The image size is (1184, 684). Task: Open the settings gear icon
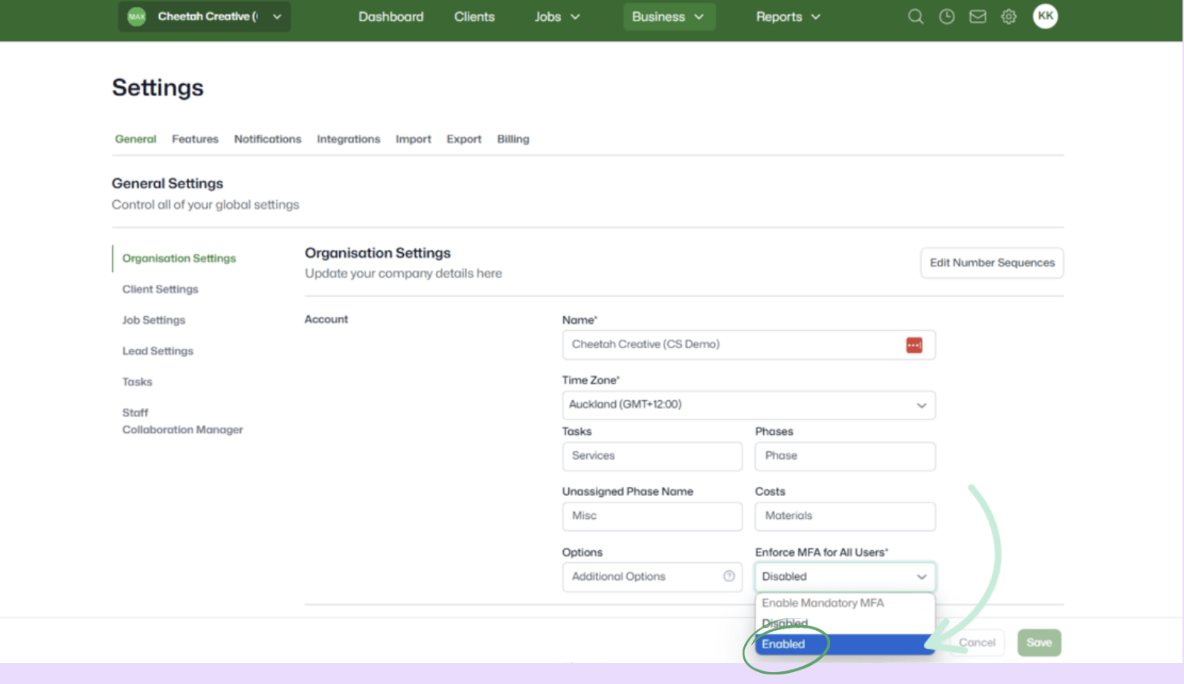pos(1008,16)
